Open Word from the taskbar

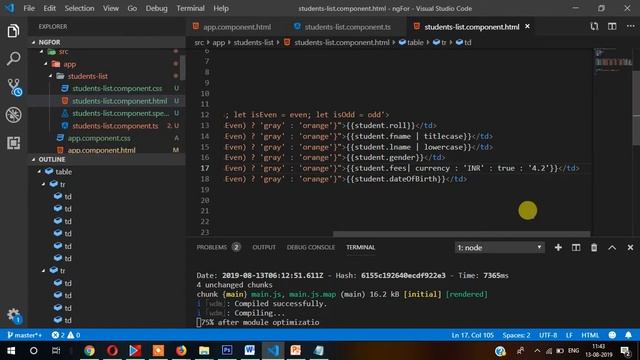coord(250,351)
